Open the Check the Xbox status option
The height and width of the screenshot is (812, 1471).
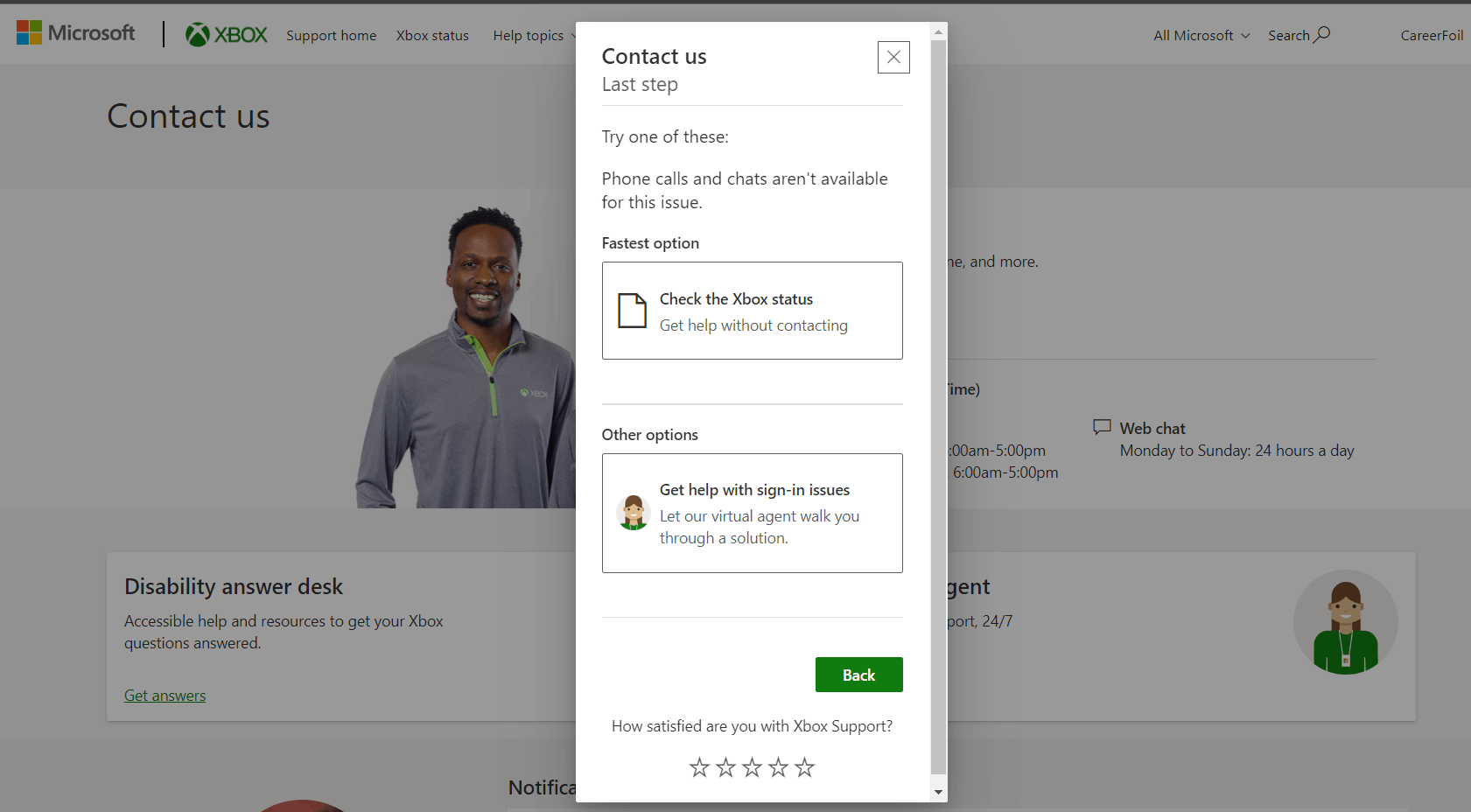[x=752, y=311]
